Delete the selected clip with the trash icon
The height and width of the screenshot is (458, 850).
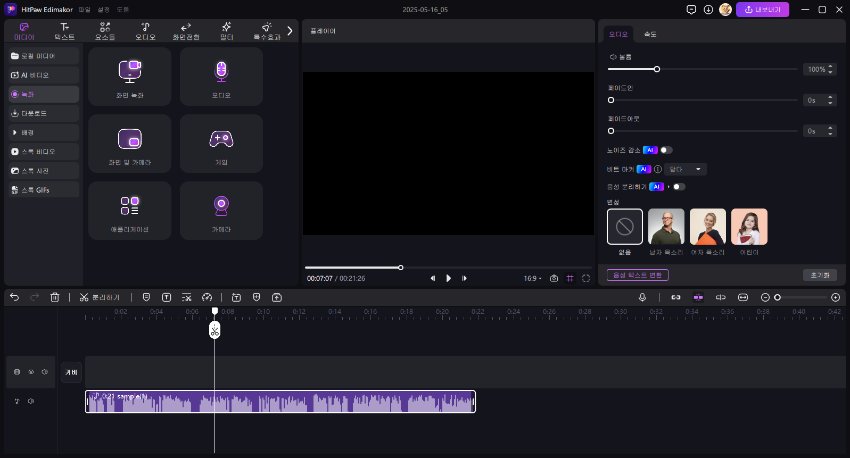coord(55,297)
